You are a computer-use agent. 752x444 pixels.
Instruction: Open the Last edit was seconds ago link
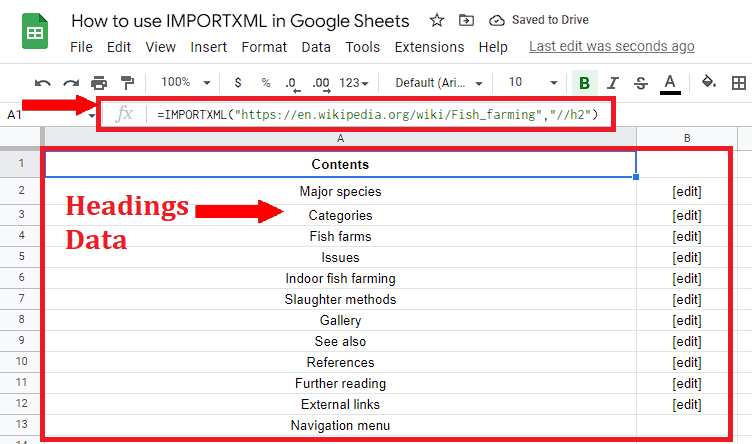click(x=611, y=46)
